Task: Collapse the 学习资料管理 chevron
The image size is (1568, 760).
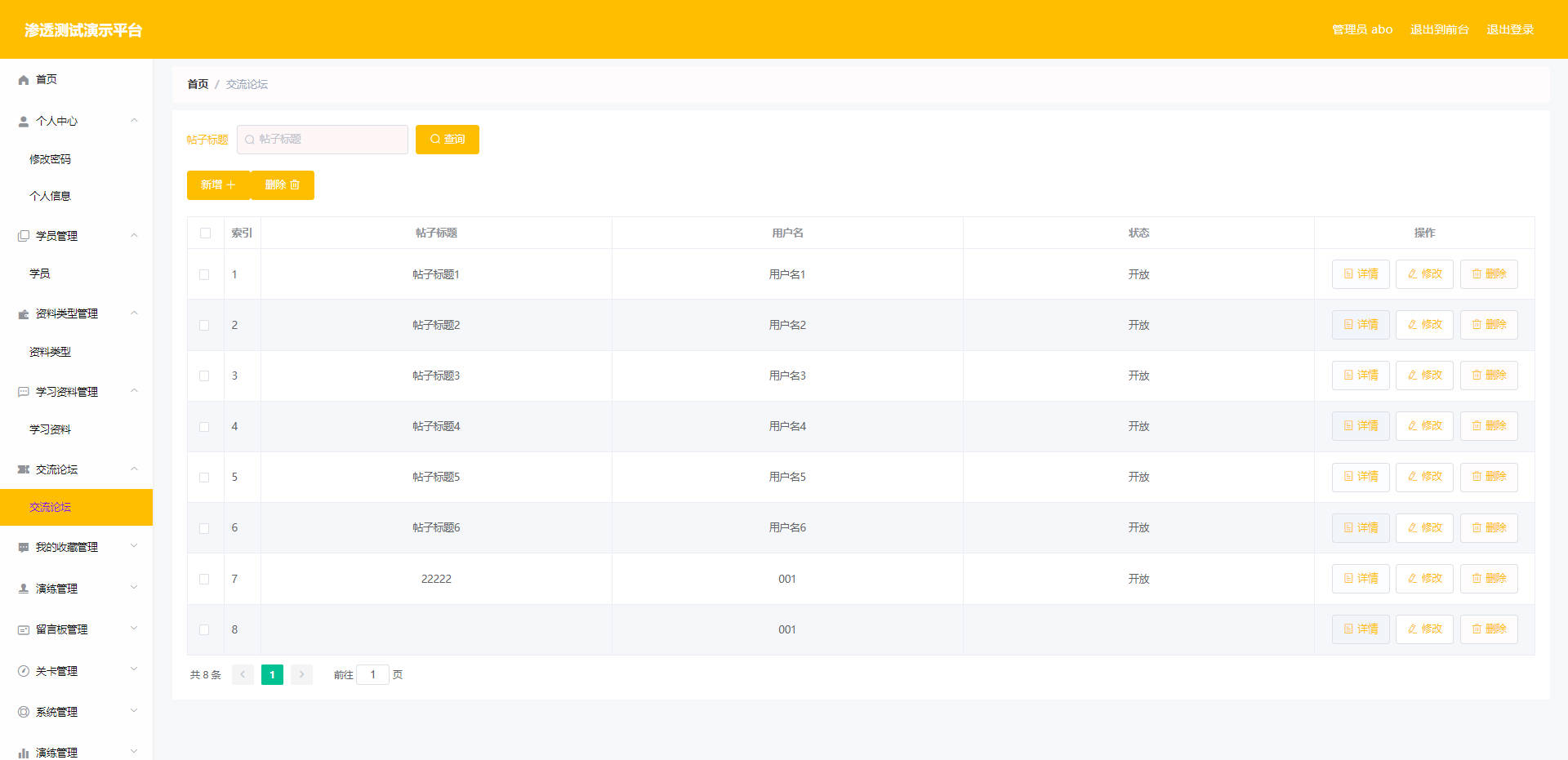Action: [x=134, y=391]
